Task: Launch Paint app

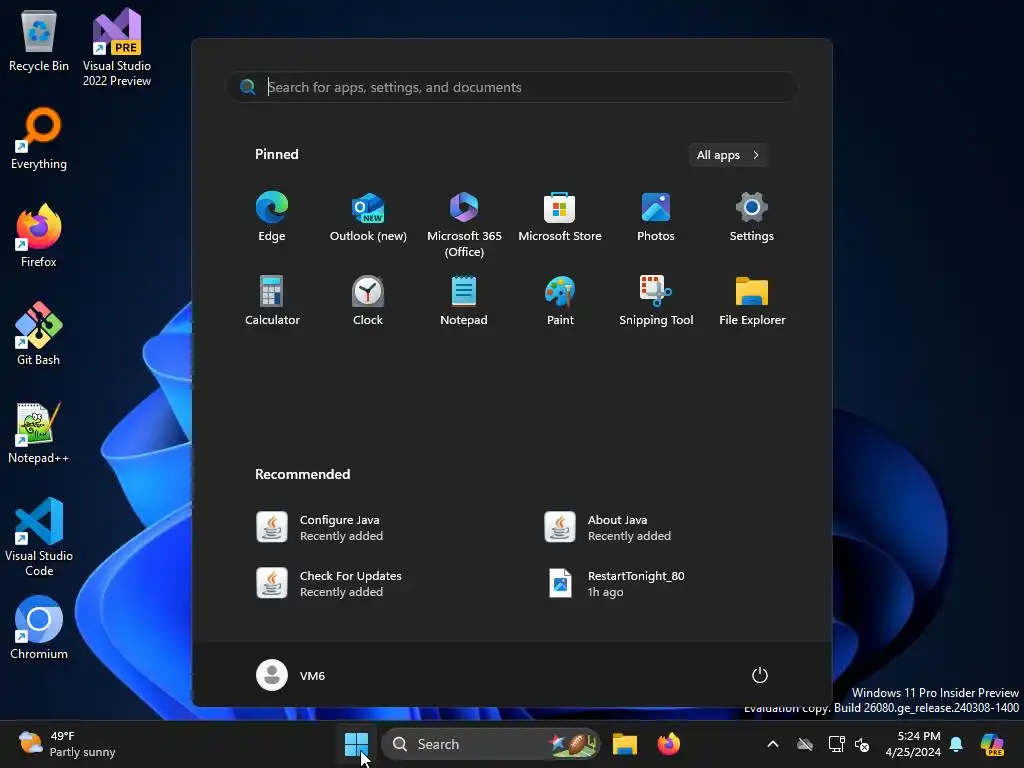Action: [x=560, y=301]
